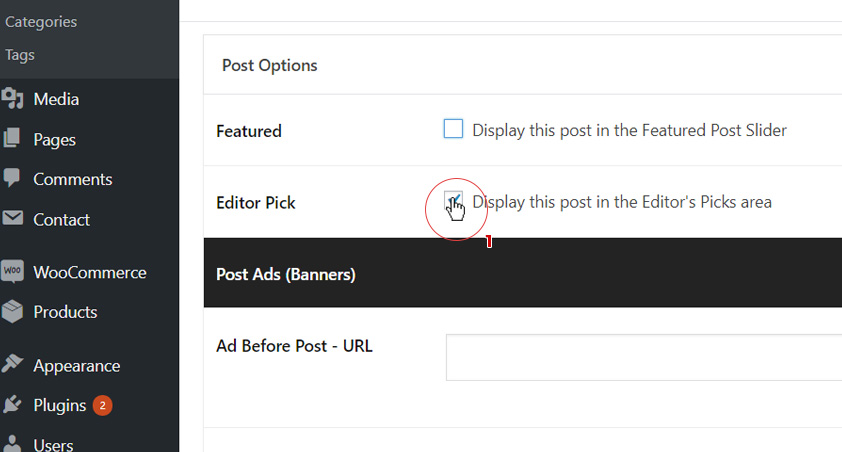842x452 pixels.
Task: Select the Comments menu label
Action: [x=72, y=179]
